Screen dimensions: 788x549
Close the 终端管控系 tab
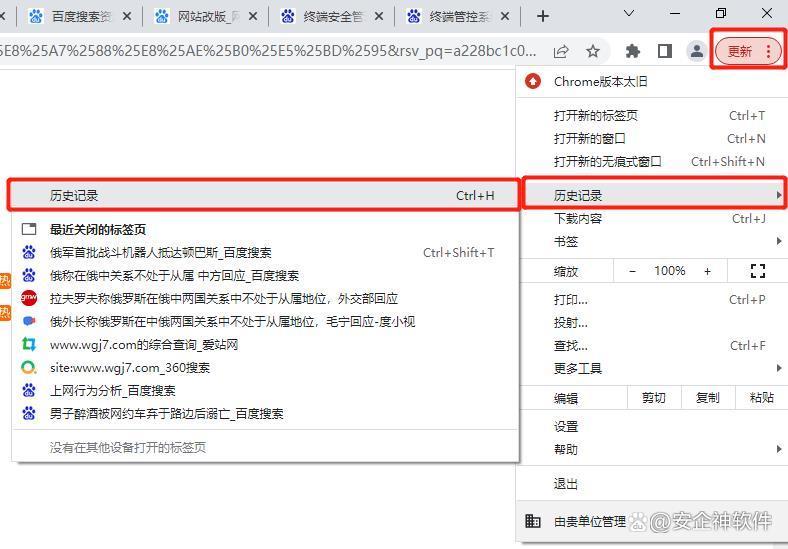pos(505,17)
